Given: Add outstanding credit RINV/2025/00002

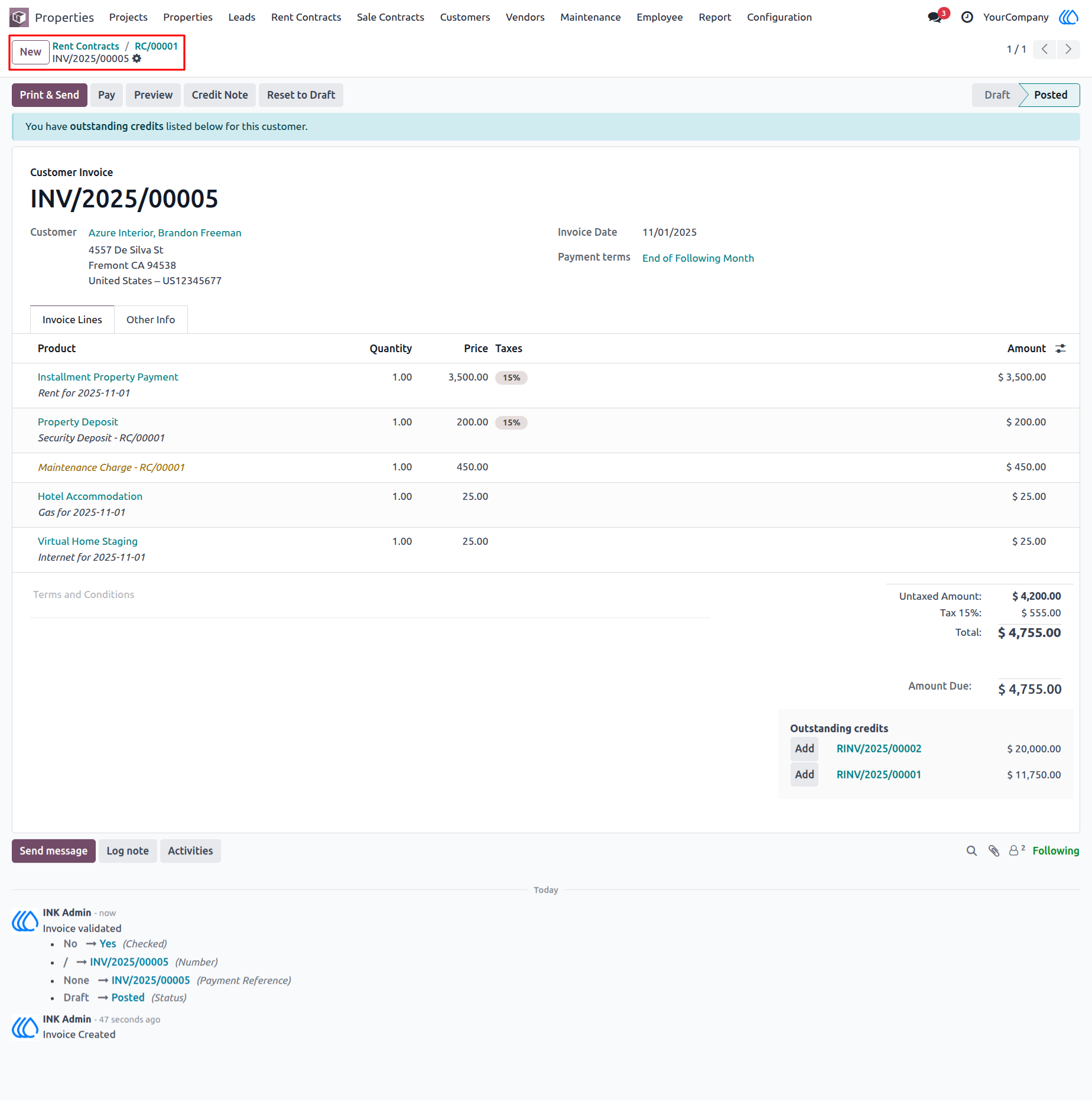Looking at the screenshot, I should (x=804, y=749).
